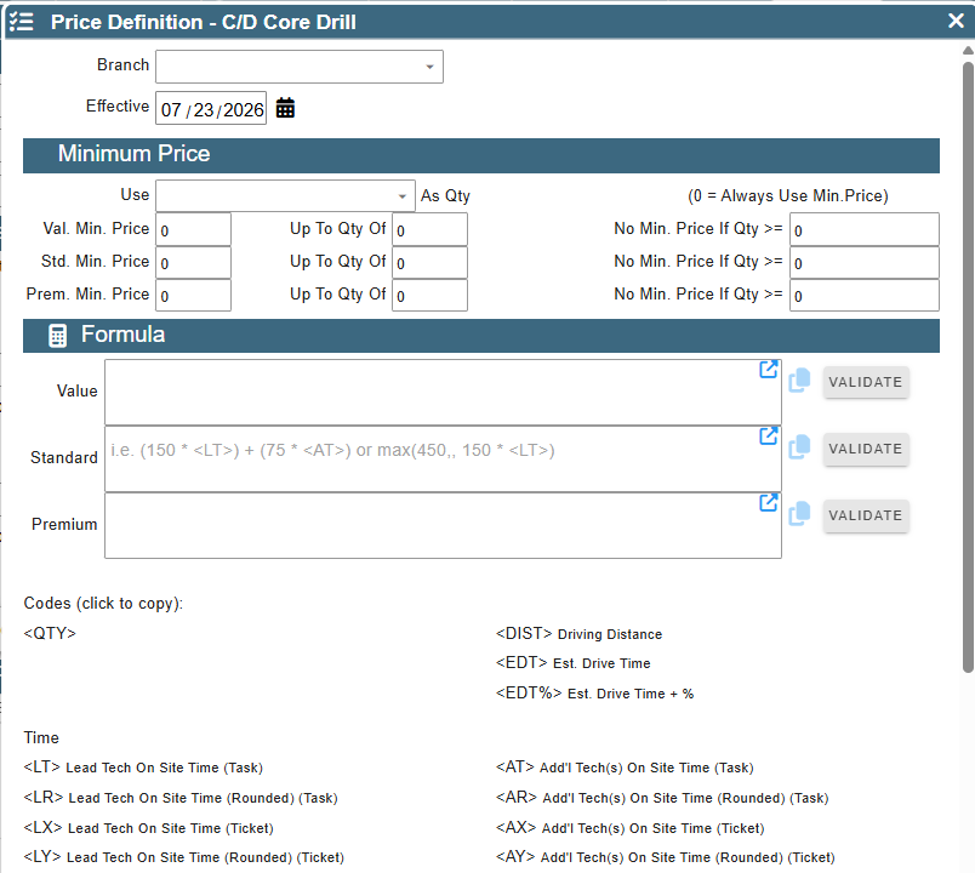The height and width of the screenshot is (873, 975).
Task: Click No Min. Price If Qty field, Val. row
Action: 864,229
